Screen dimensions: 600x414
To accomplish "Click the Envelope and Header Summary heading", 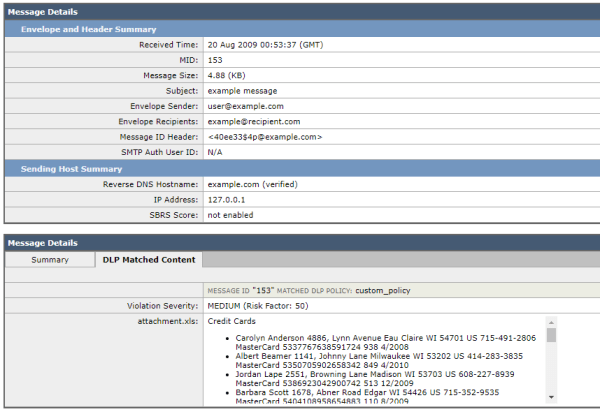I will point(89,29).
